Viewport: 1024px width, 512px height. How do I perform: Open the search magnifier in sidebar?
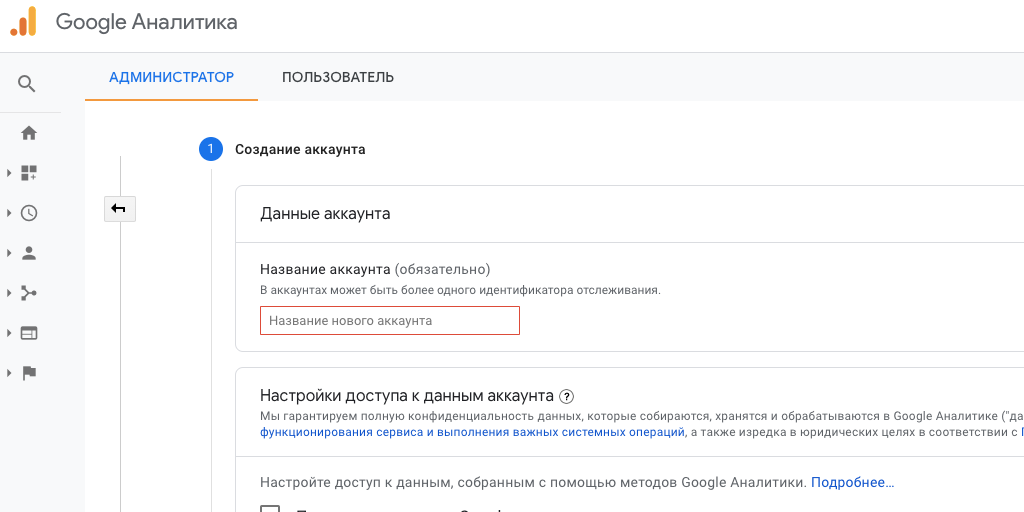pyautogui.click(x=27, y=84)
